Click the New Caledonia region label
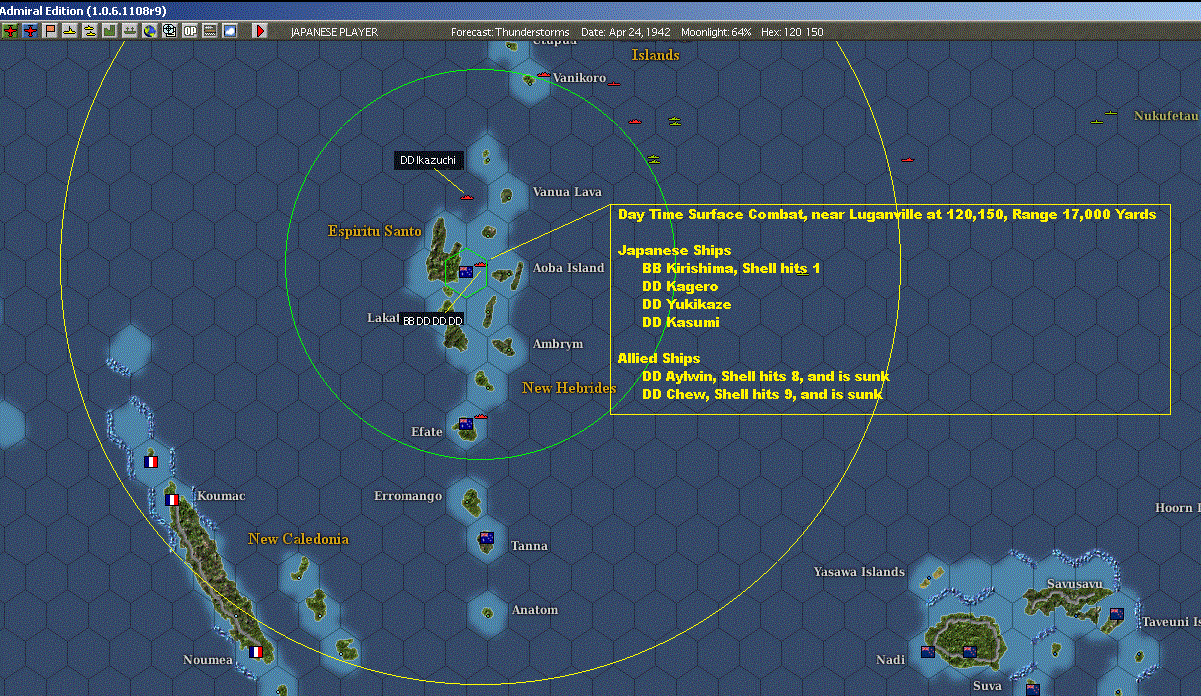 pos(299,540)
